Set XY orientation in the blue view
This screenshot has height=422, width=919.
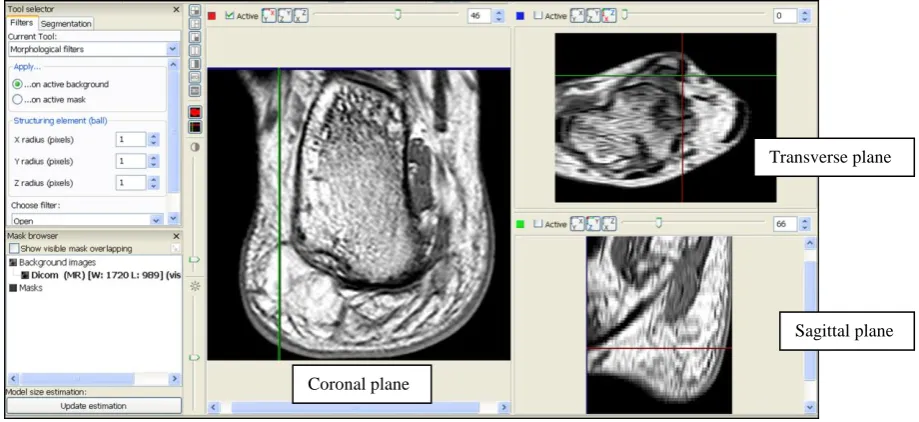click(577, 16)
